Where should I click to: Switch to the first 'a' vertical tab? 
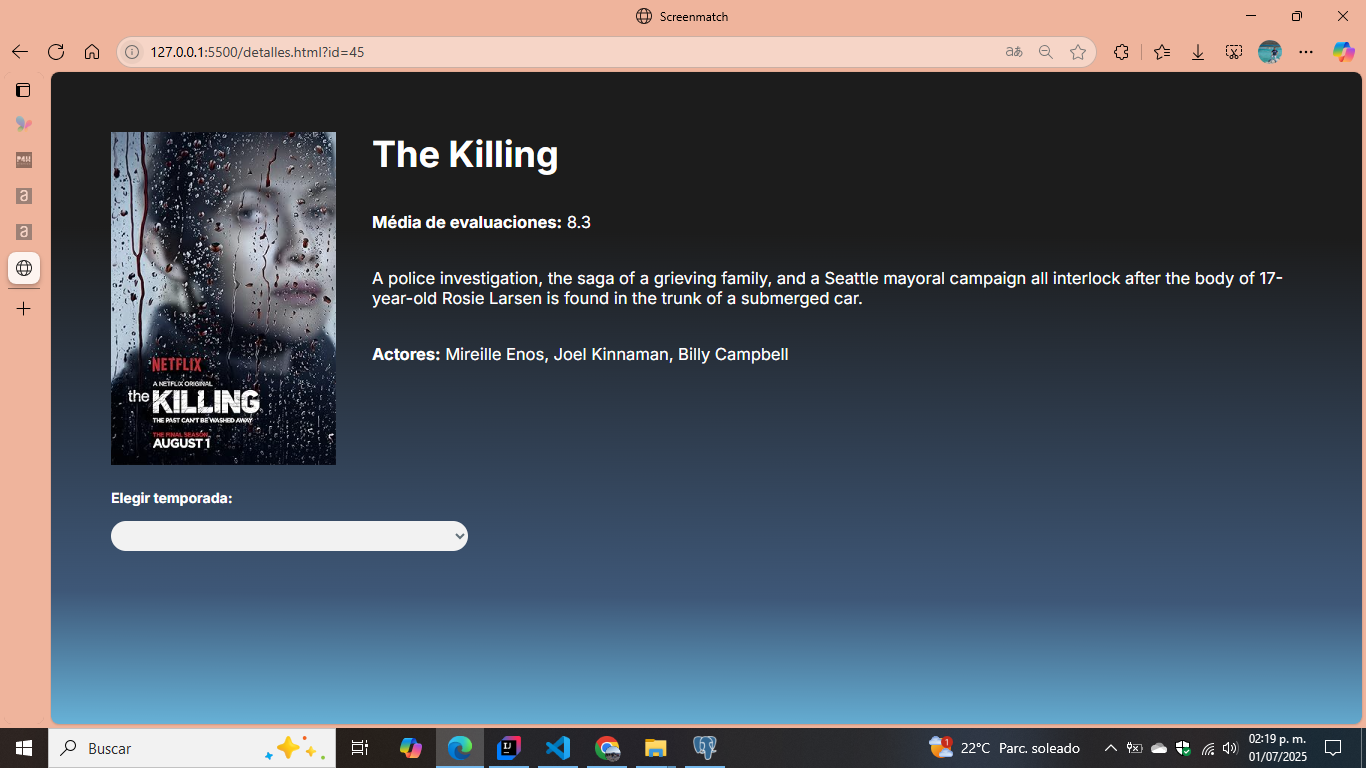[23, 196]
